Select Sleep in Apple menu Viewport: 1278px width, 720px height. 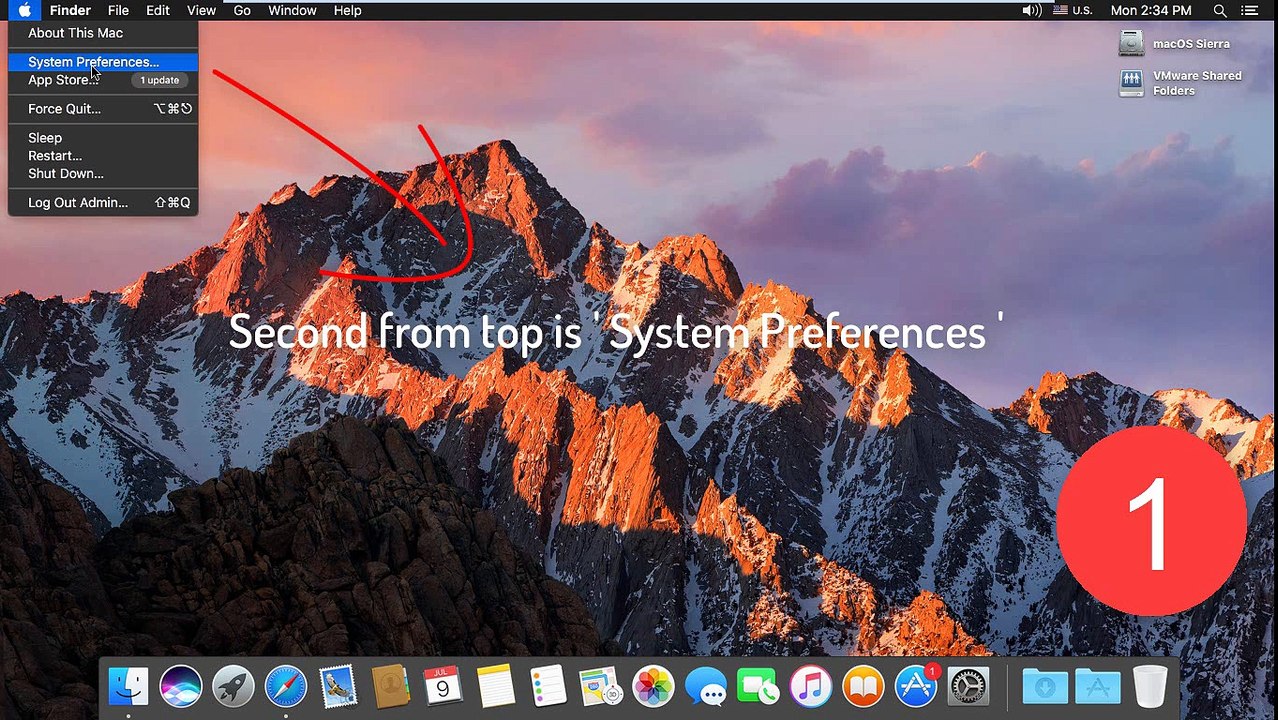click(x=103, y=138)
